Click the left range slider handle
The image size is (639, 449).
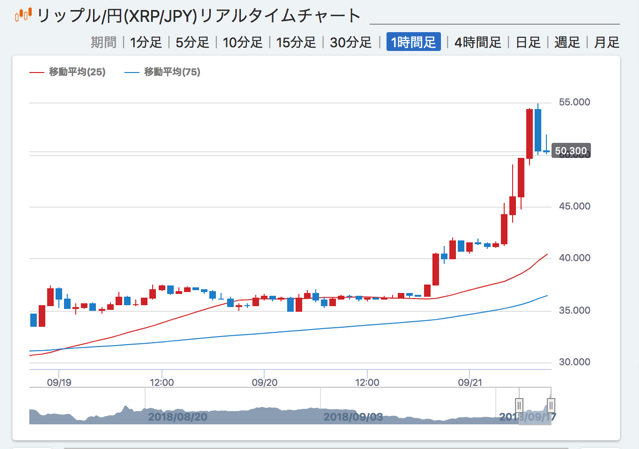(x=519, y=406)
